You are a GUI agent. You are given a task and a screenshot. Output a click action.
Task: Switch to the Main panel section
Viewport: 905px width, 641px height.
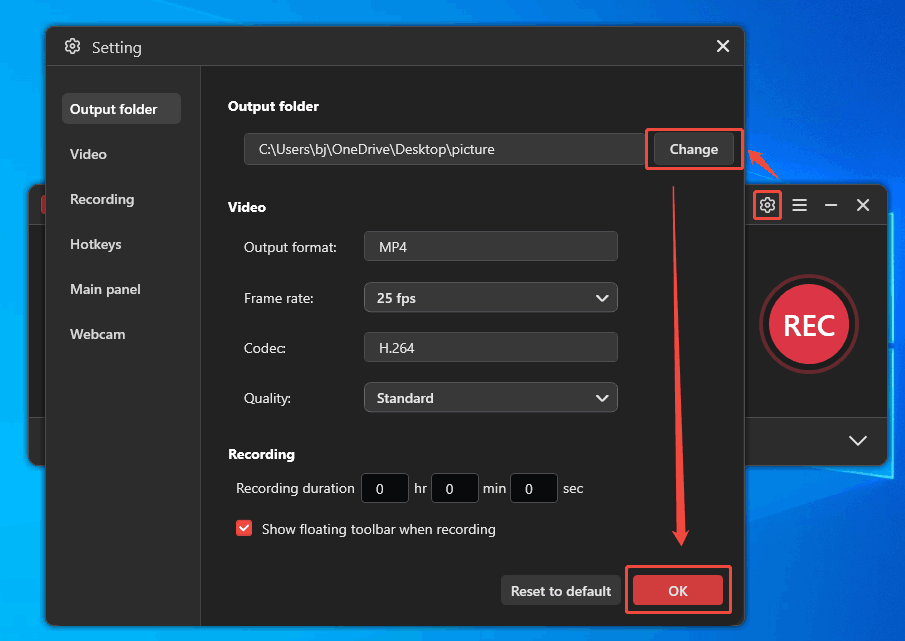click(104, 289)
